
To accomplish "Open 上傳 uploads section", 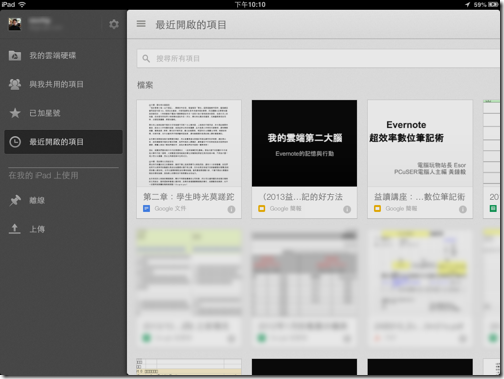I will tap(63, 229).
